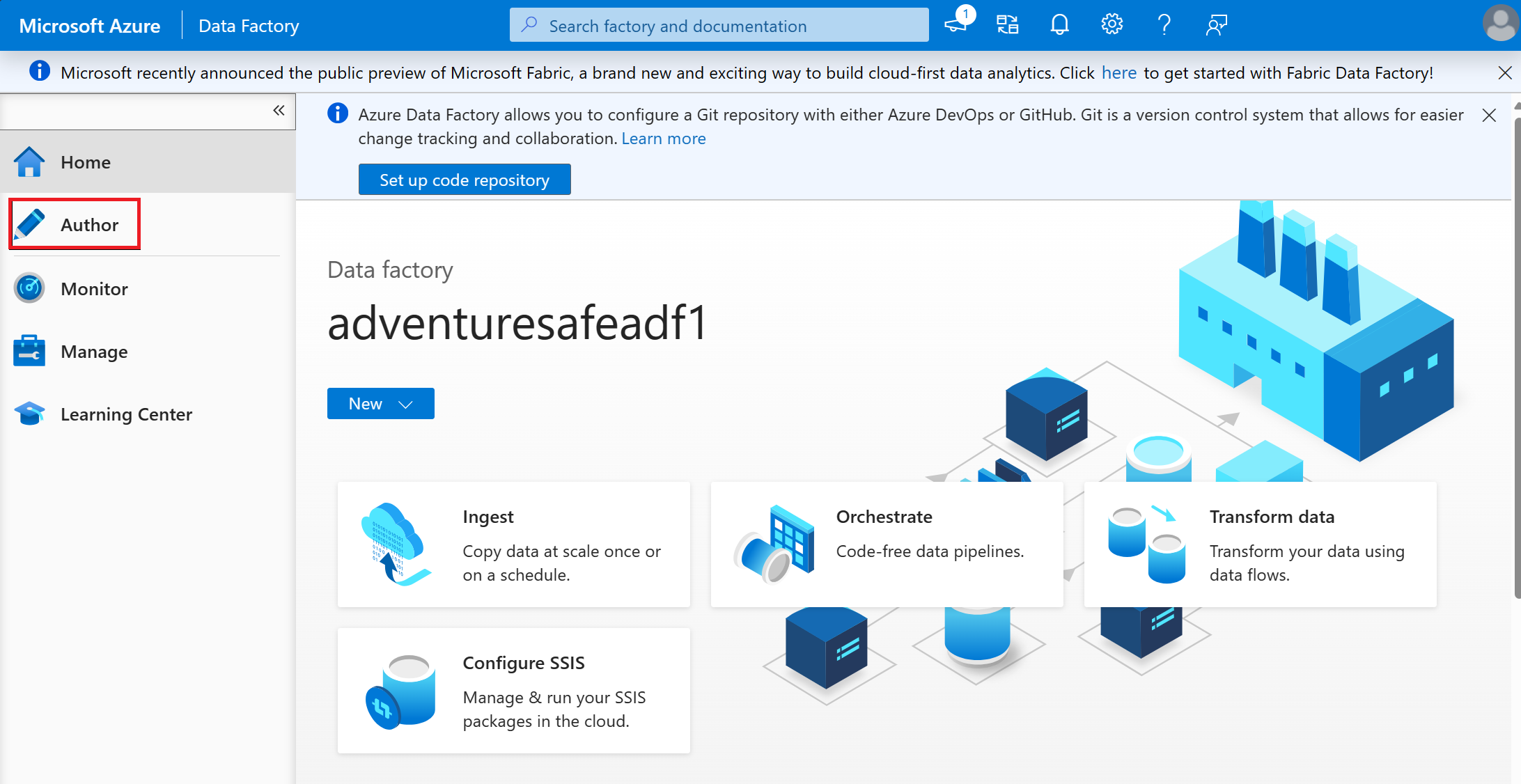1521x784 pixels.
Task: Expand settings gear menu
Action: [x=1112, y=25]
